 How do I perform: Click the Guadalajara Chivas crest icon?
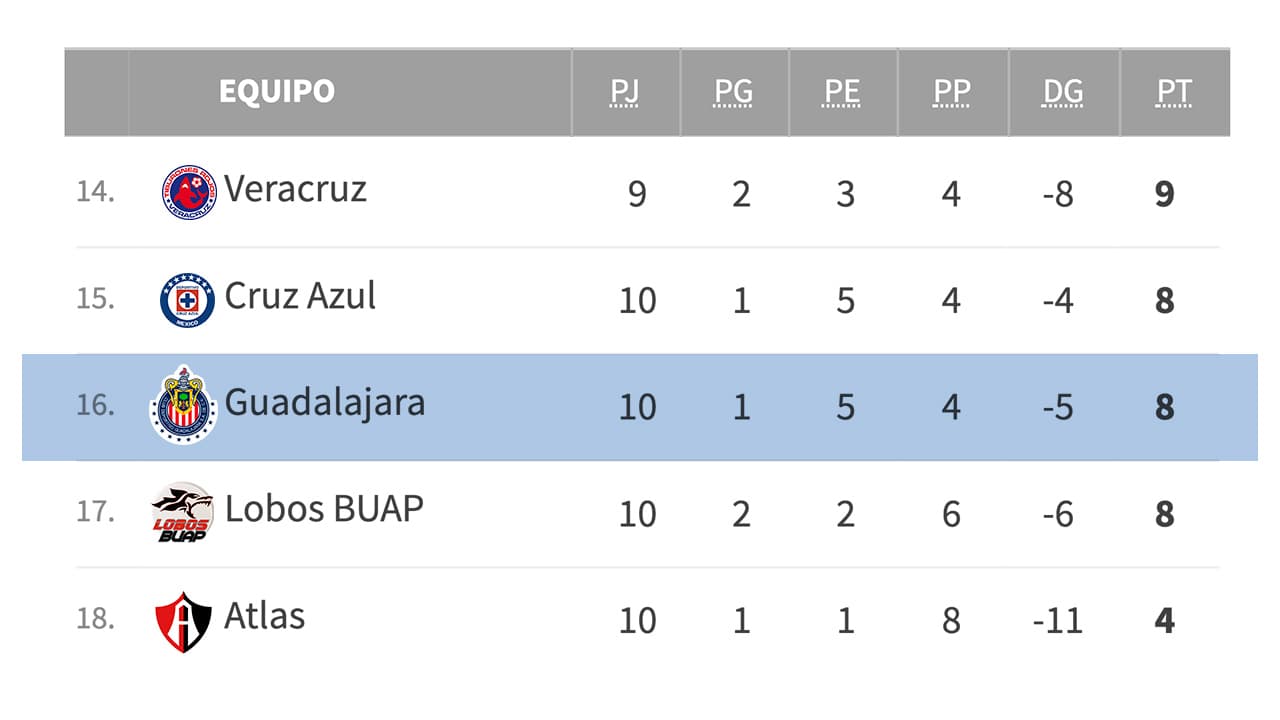pos(183,405)
